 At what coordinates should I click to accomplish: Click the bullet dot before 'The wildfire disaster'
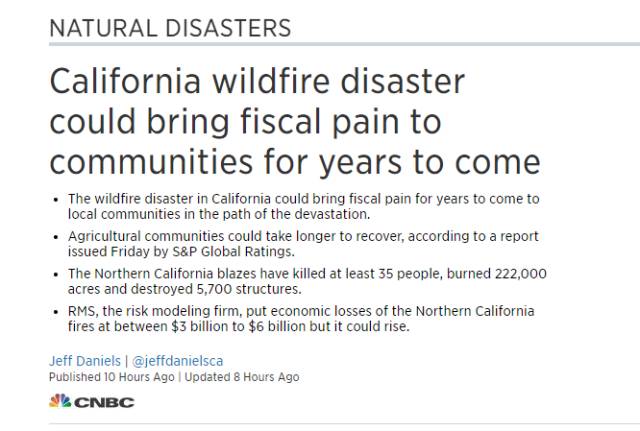pos(55,200)
